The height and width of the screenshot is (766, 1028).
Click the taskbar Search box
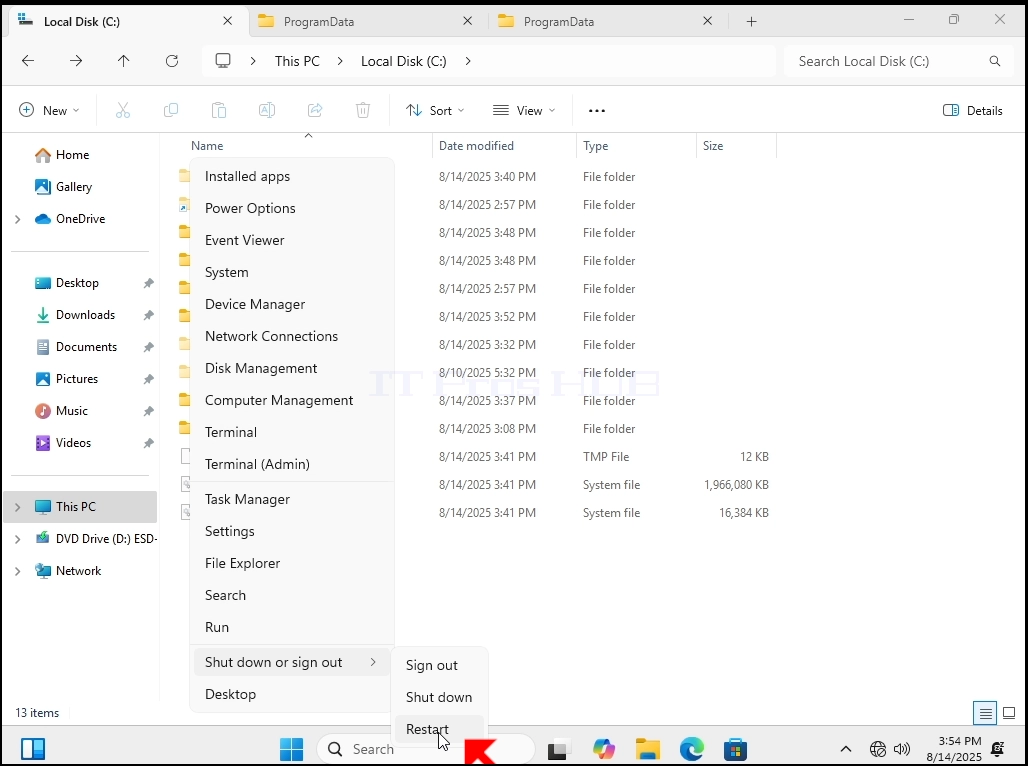[425, 749]
